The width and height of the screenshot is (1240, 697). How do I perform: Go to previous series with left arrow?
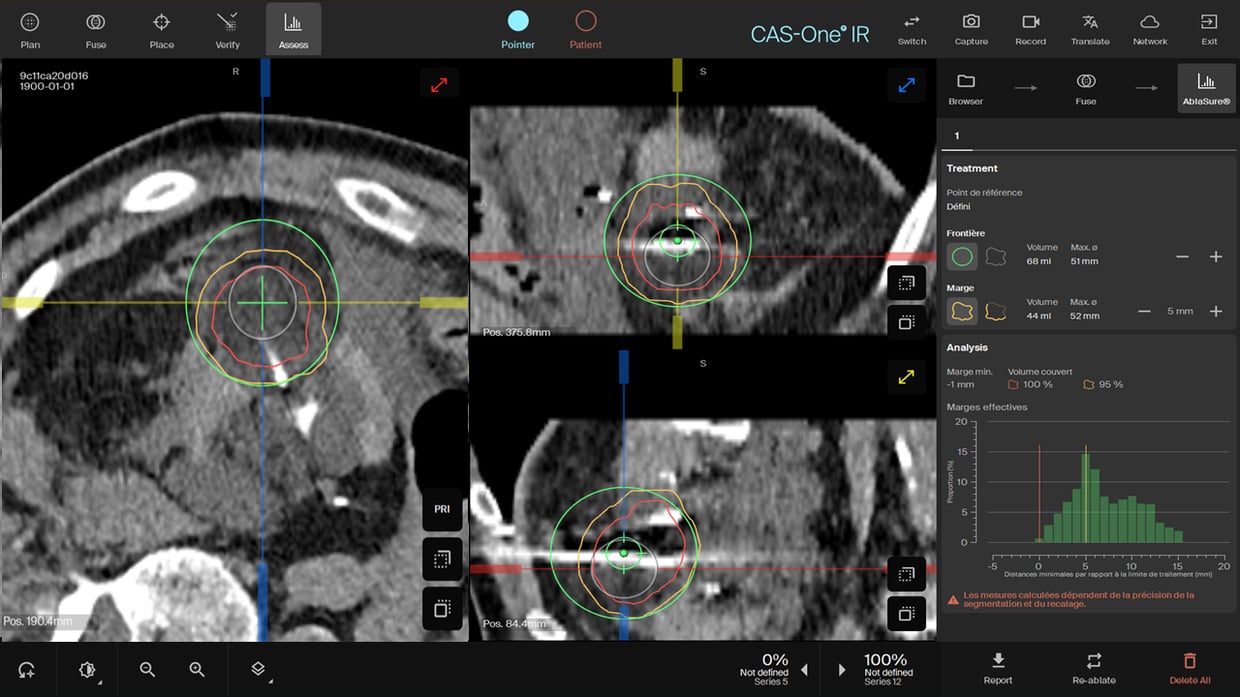804,669
